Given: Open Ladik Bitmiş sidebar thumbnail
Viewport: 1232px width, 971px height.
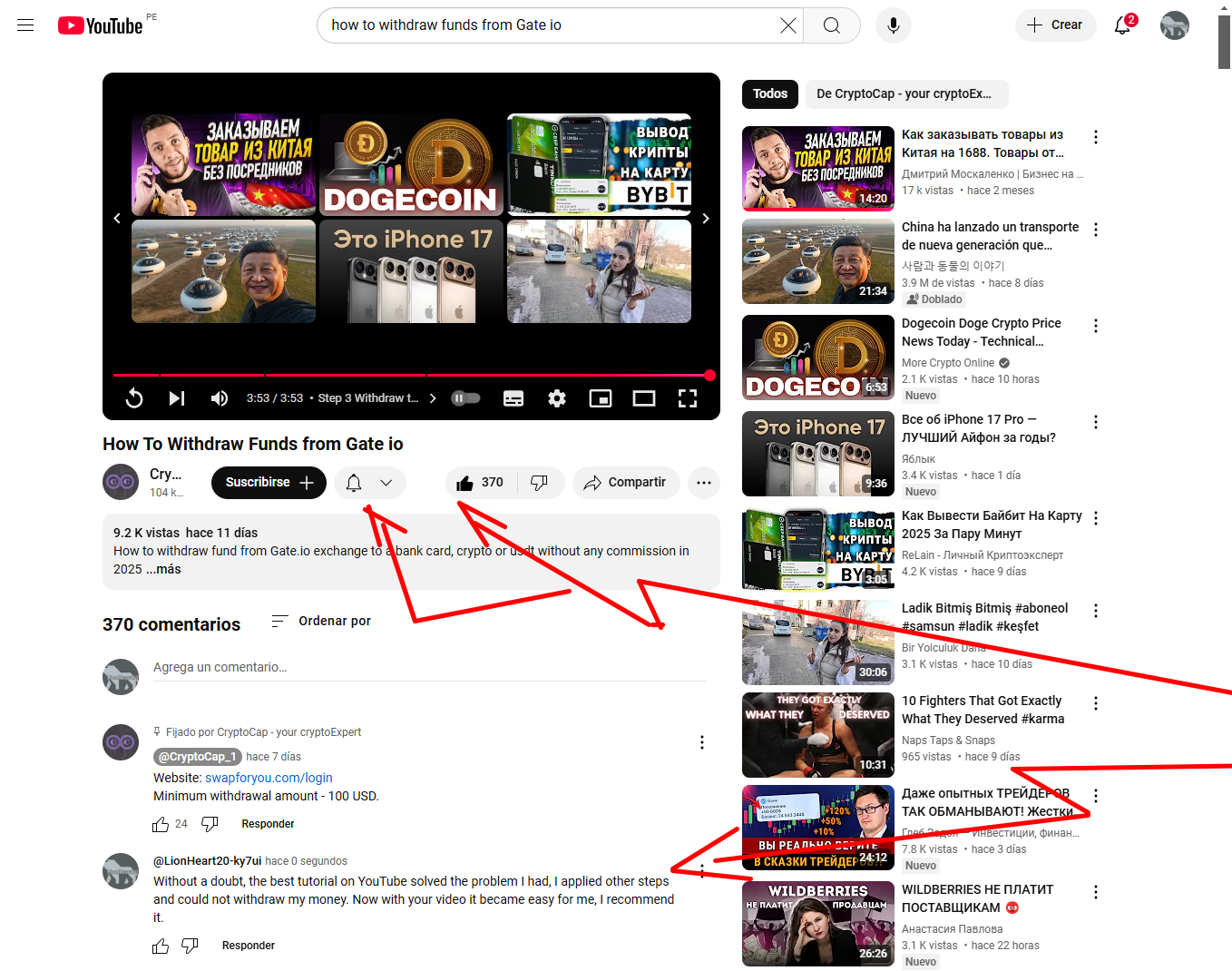Looking at the screenshot, I should coord(818,642).
